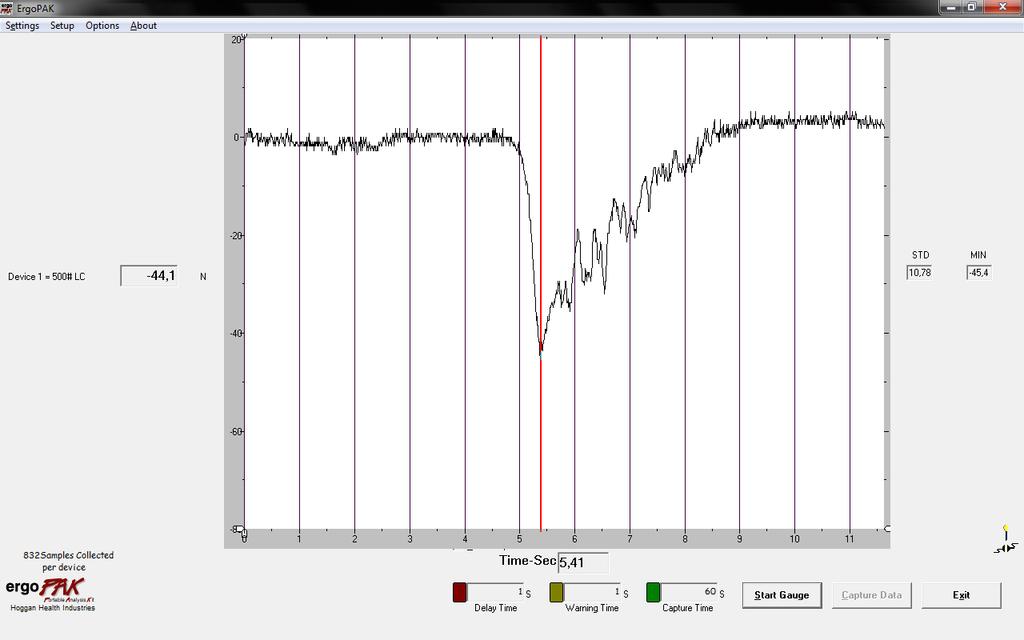1024x640 pixels.
Task: Close the ErgoPAK window
Action: [1002, 7]
